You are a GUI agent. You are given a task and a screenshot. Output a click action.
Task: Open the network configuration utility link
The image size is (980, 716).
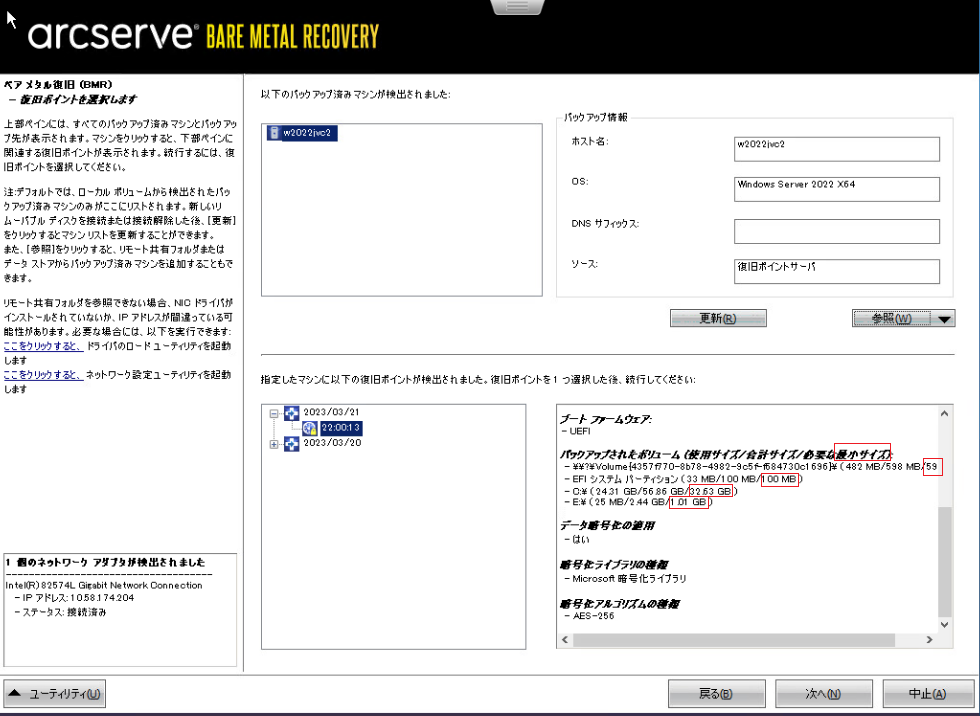pyautogui.click(x=43, y=375)
